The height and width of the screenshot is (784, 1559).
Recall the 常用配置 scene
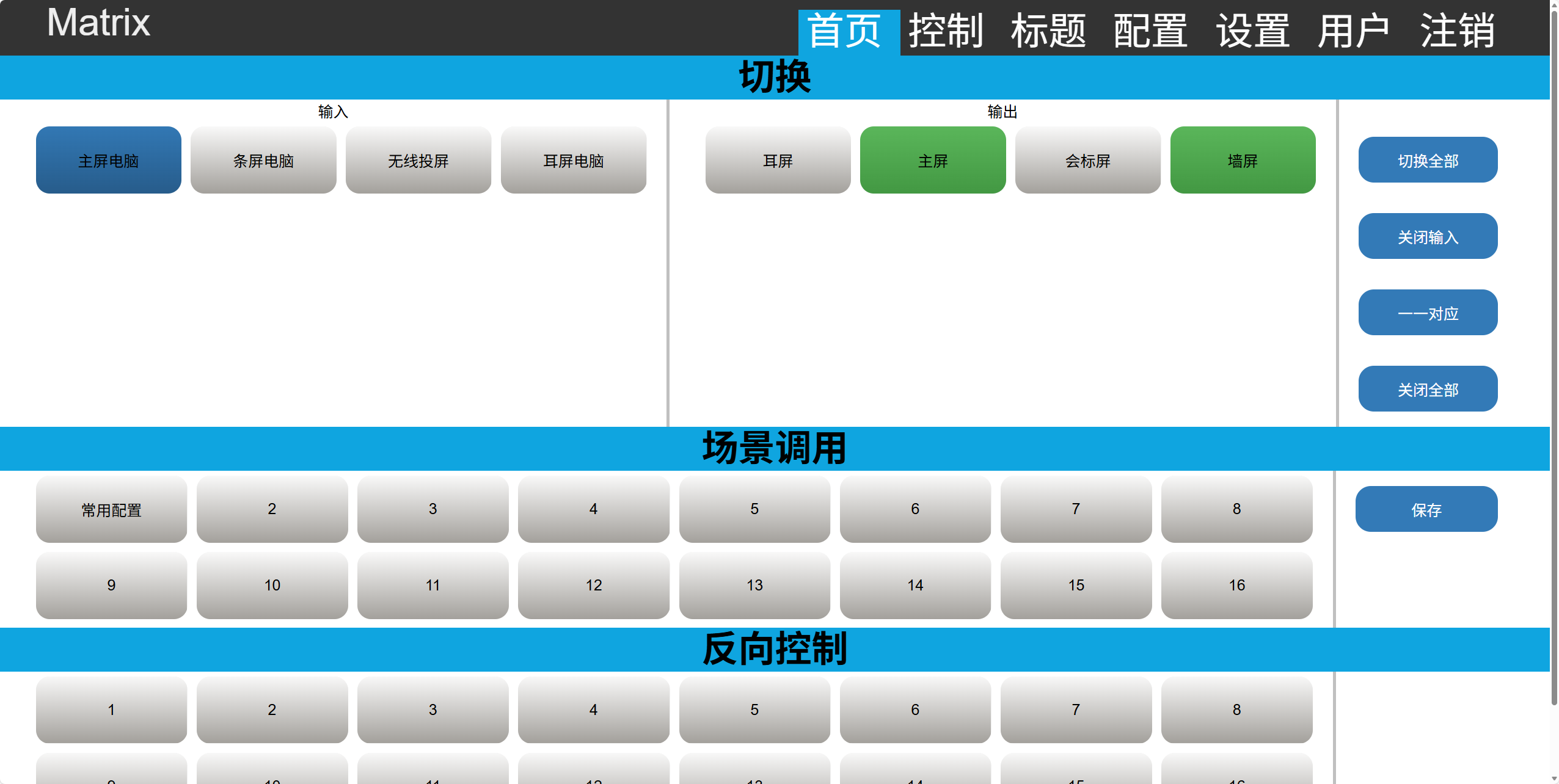point(111,509)
